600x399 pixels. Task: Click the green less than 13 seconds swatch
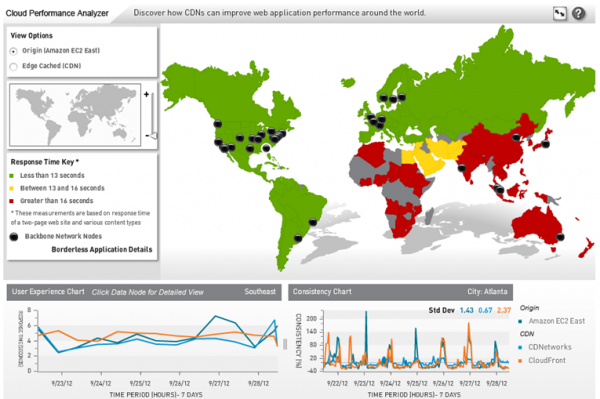tap(11, 176)
